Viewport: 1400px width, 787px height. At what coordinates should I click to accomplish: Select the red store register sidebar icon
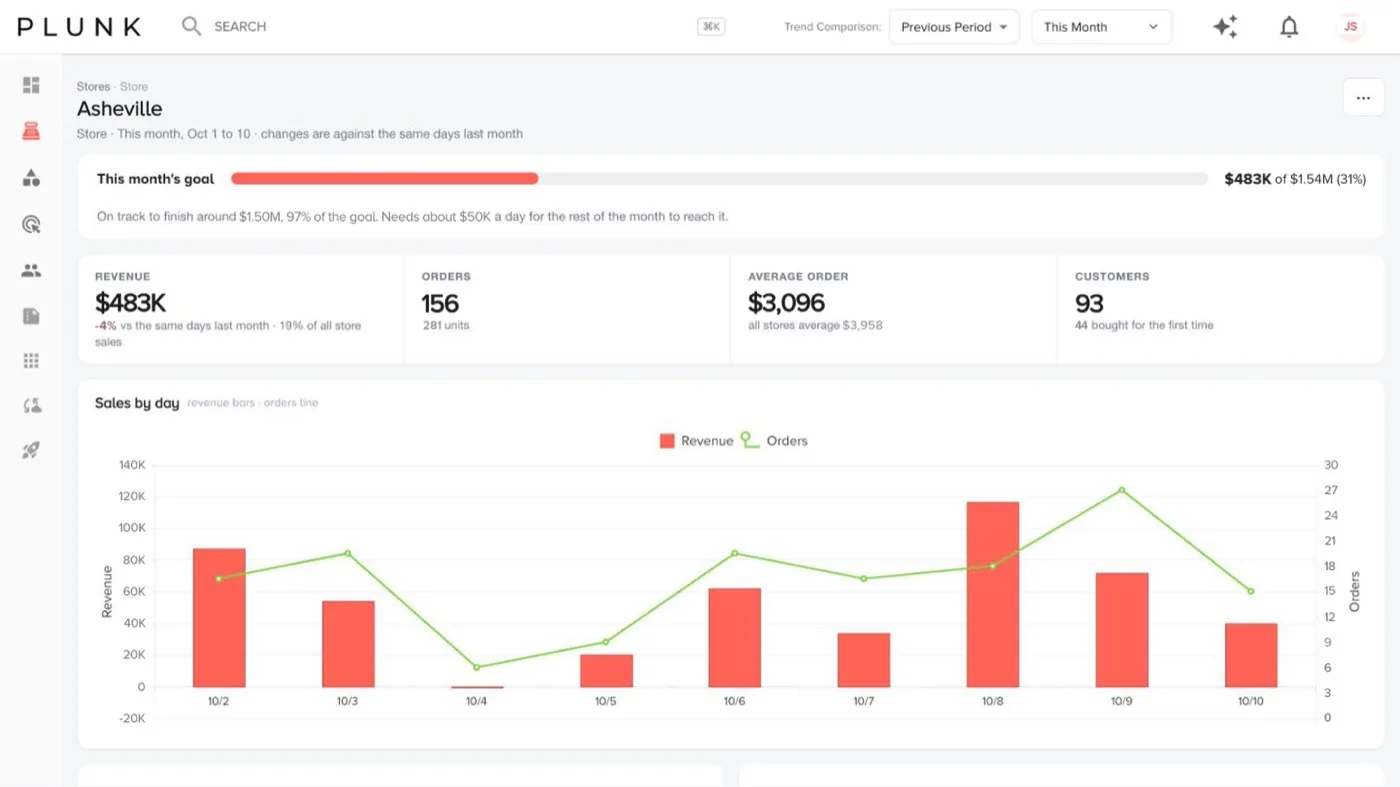(x=31, y=131)
